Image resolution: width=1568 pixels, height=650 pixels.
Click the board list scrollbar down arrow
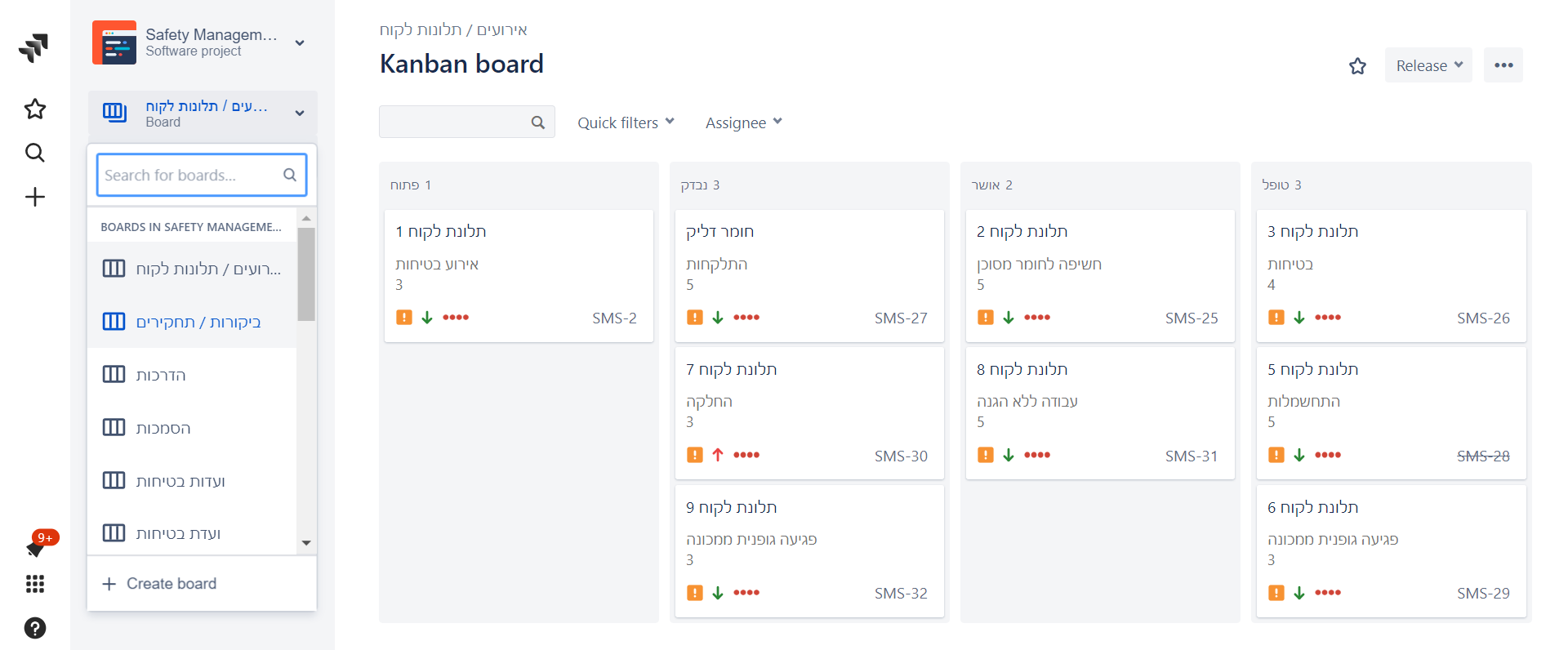click(x=306, y=543)
